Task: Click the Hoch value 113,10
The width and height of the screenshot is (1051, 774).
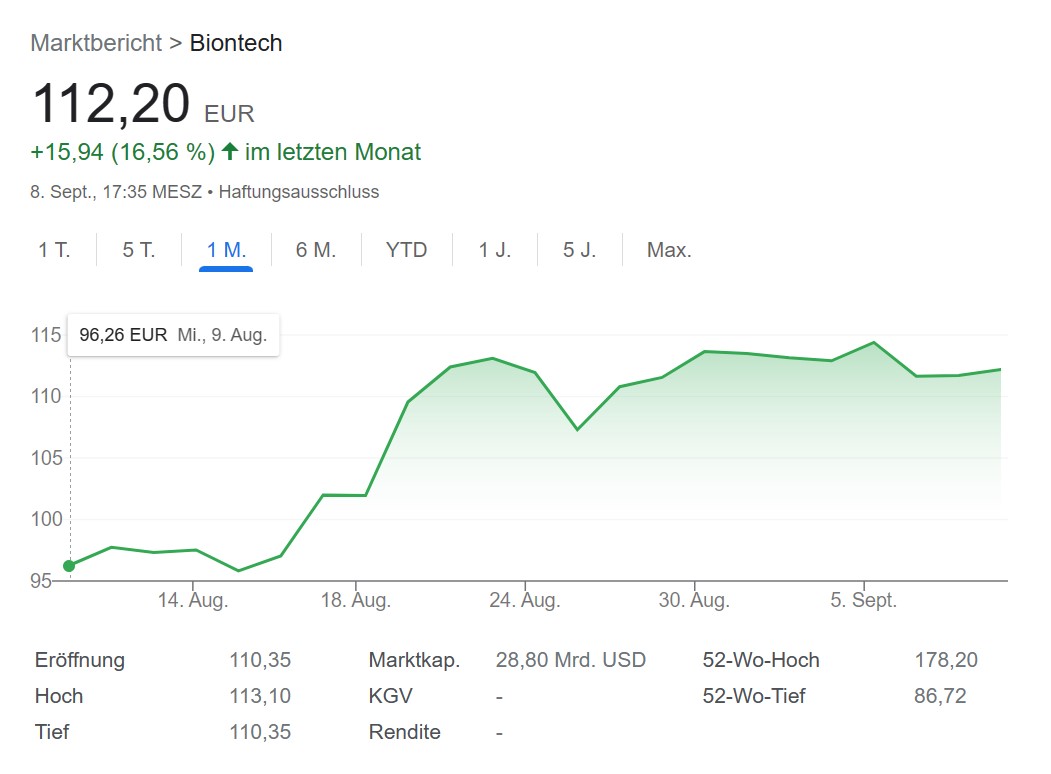Action: 260,696
